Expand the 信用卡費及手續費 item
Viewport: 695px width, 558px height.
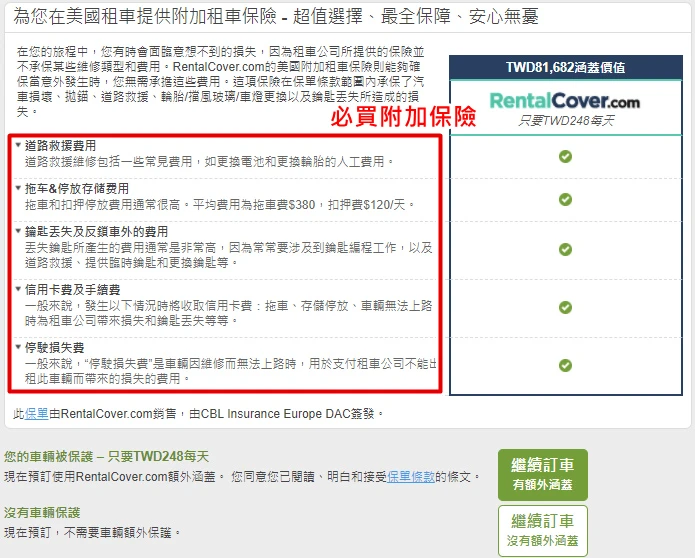tap(18, 289)
